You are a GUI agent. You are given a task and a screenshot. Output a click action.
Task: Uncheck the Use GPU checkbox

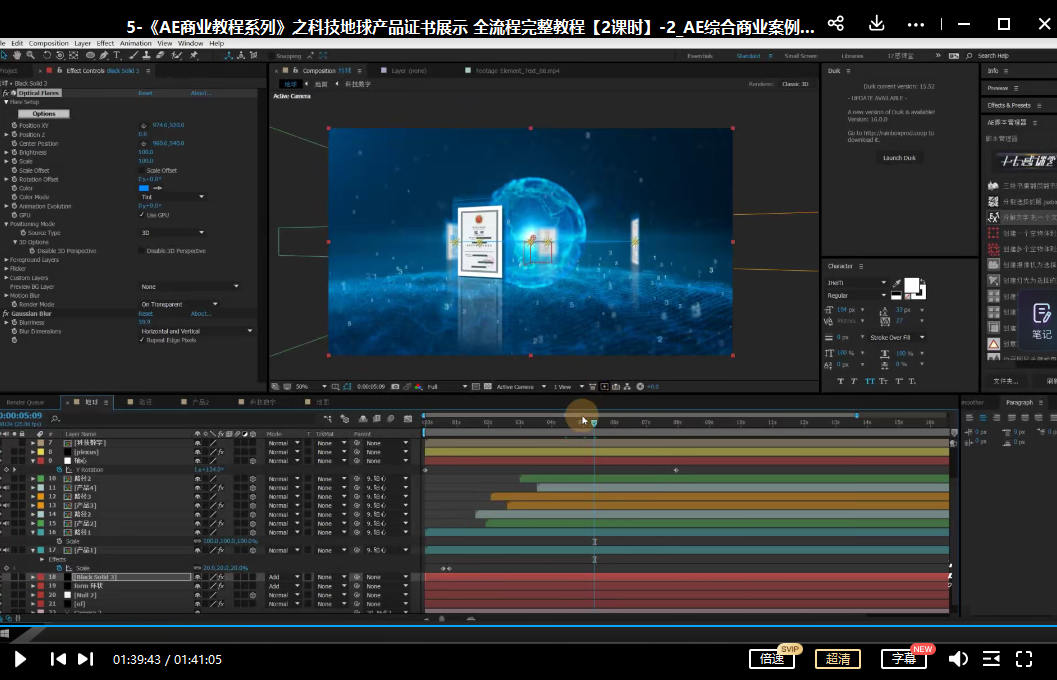pyautogui.click(x=140, y=215)
